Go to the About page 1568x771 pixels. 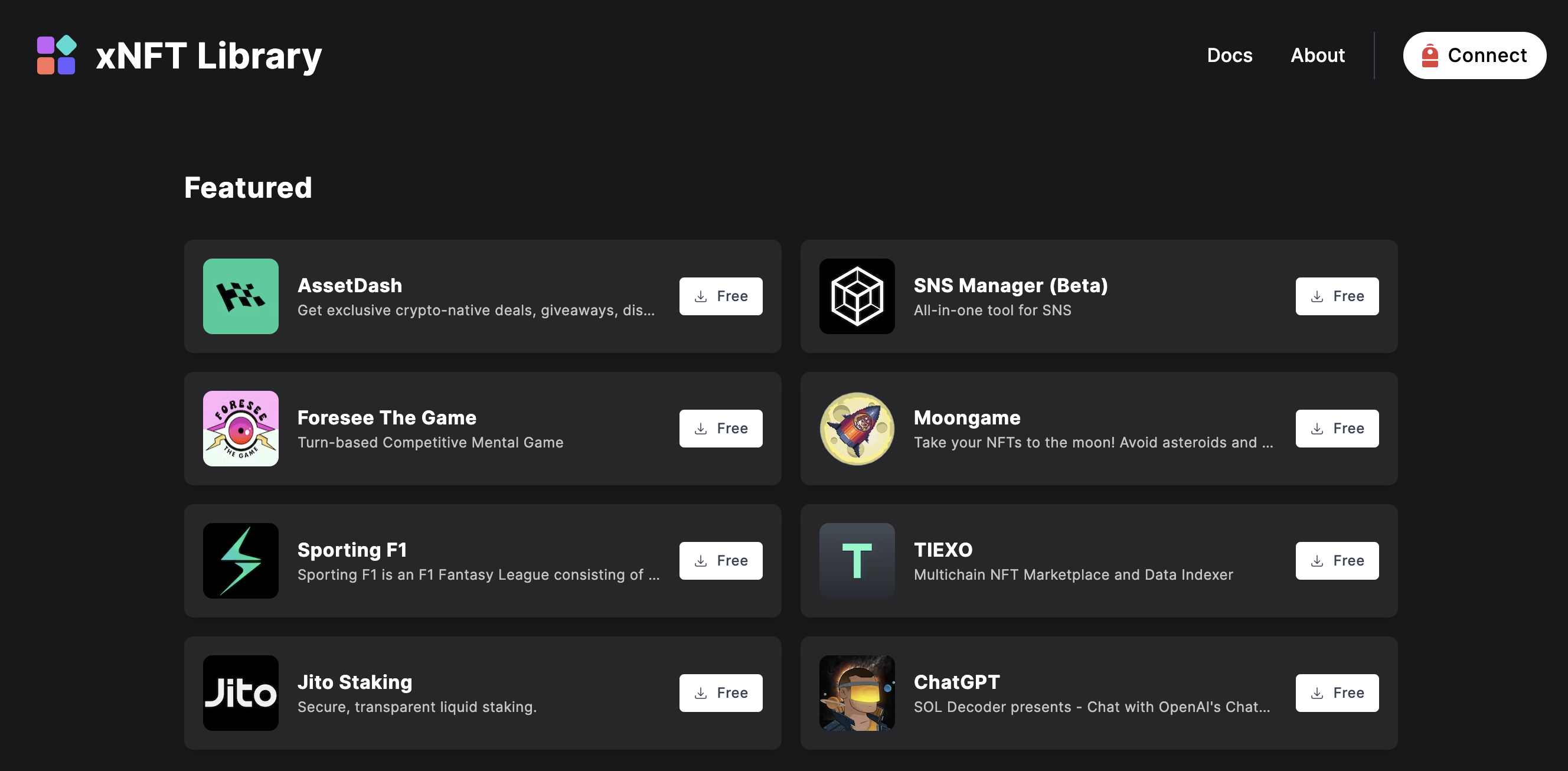click(x=1317, y=55)
